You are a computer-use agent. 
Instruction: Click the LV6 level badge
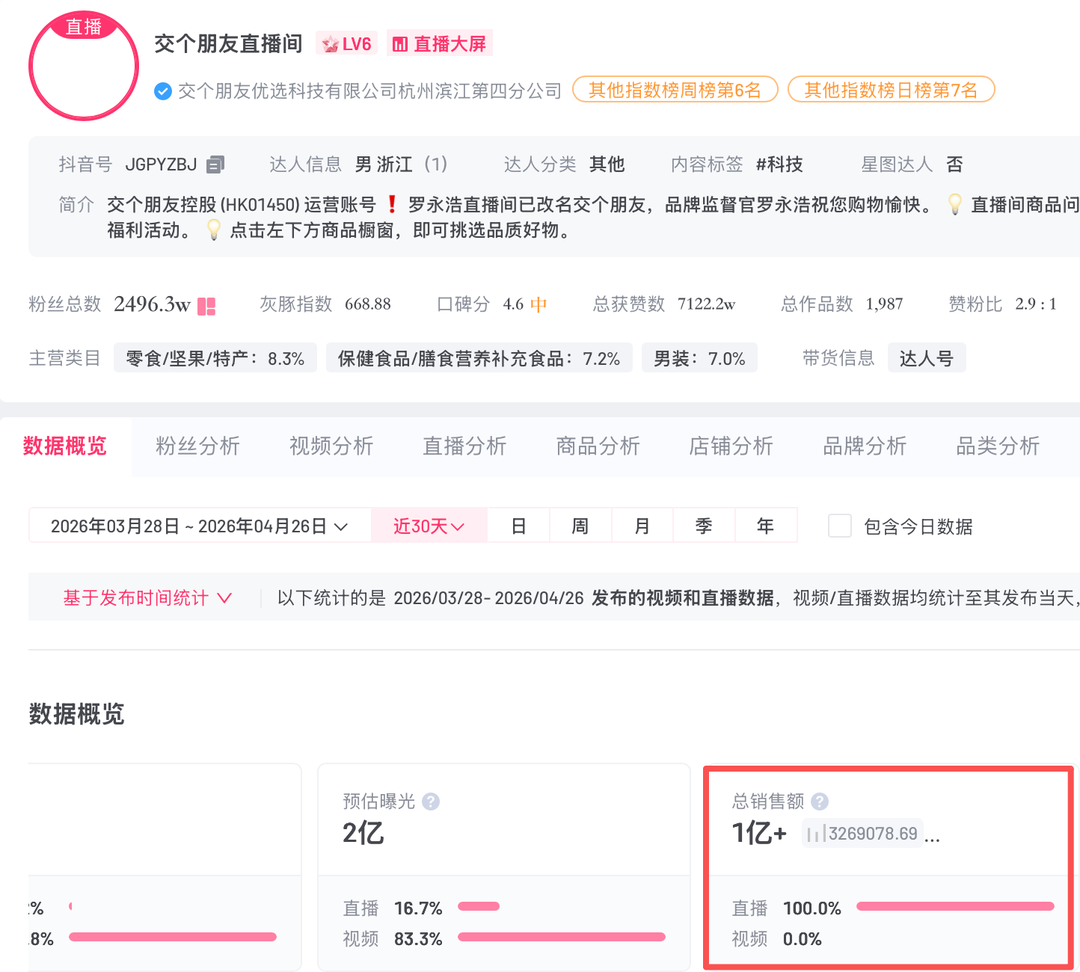tap(345, 44)
